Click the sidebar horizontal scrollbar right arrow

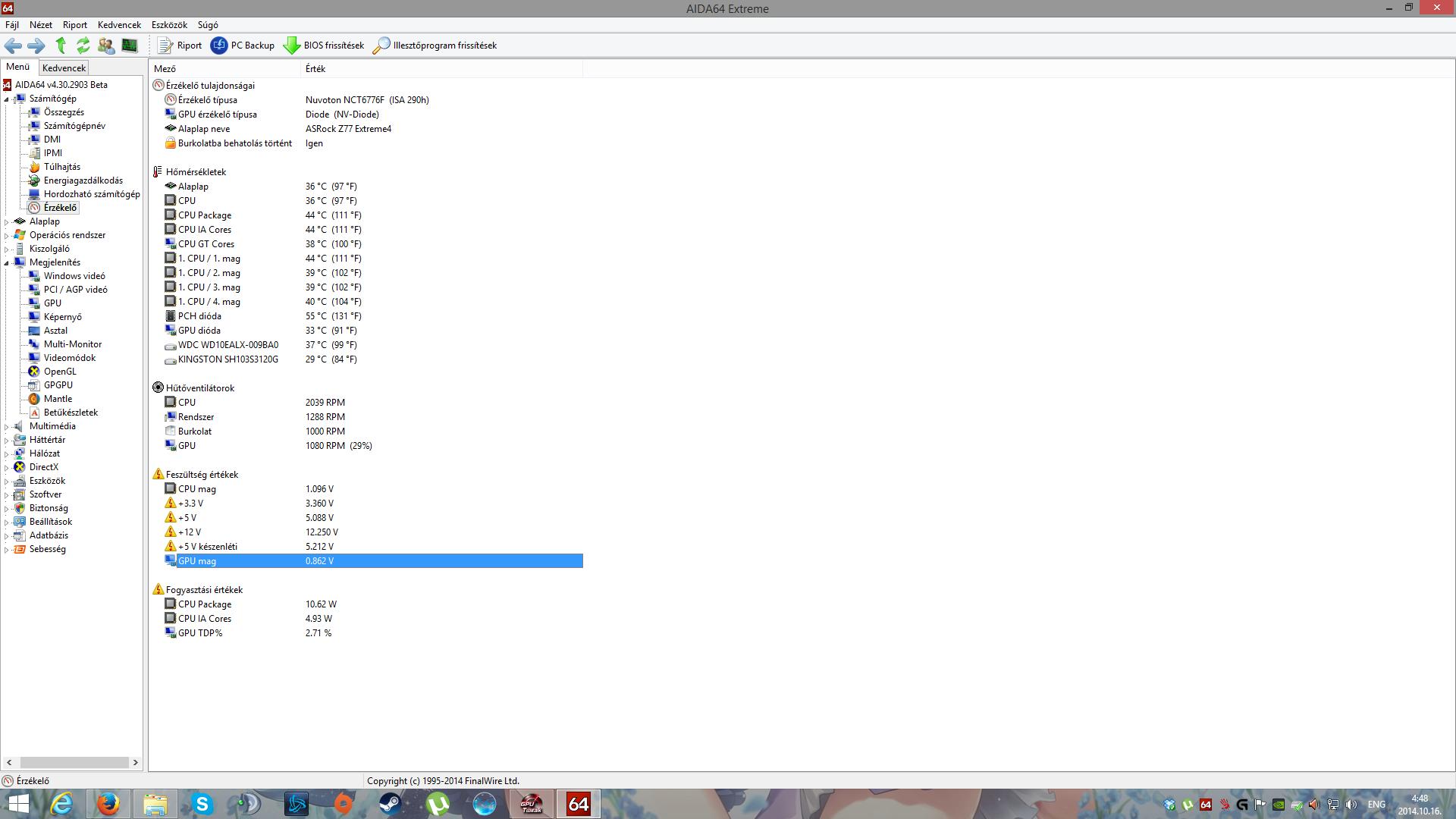136,762
